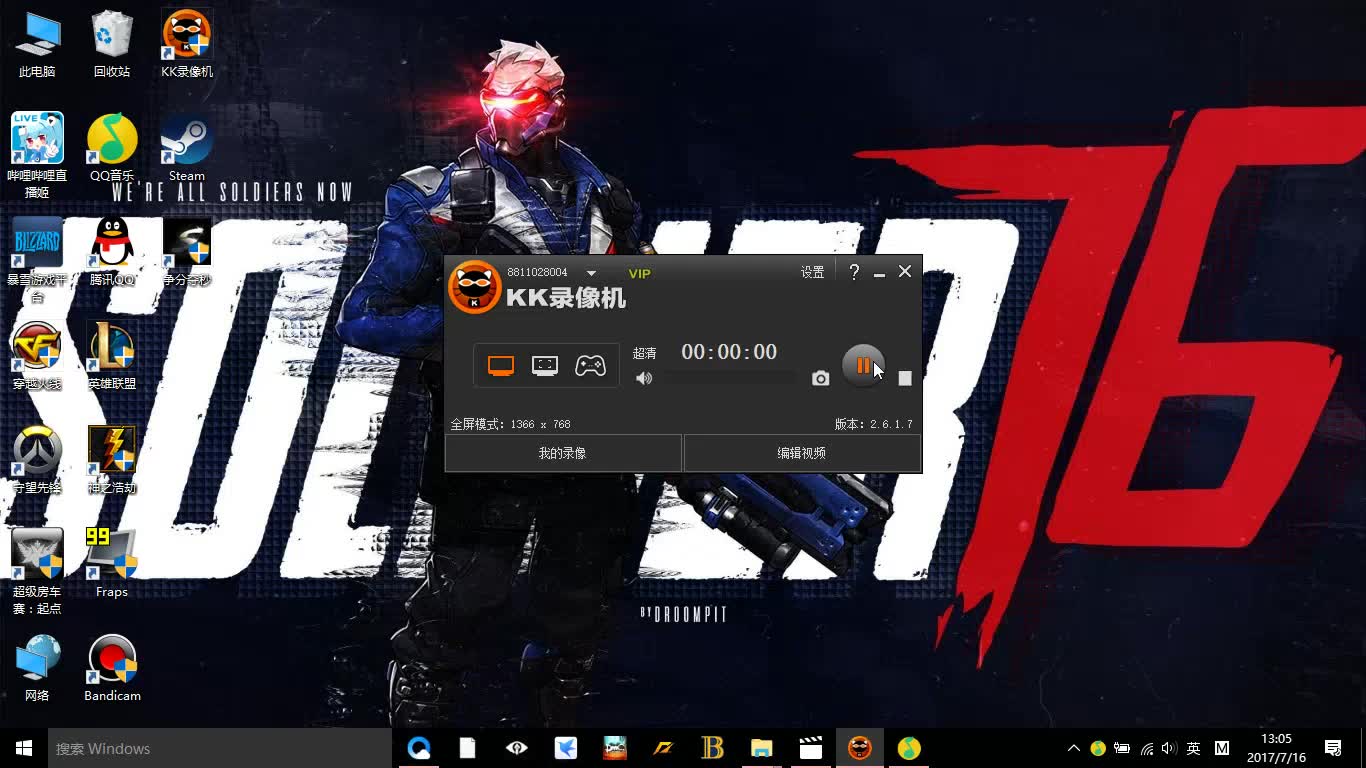
Task: Open 回收站 recycle bin icon
Action: (112, 45)
